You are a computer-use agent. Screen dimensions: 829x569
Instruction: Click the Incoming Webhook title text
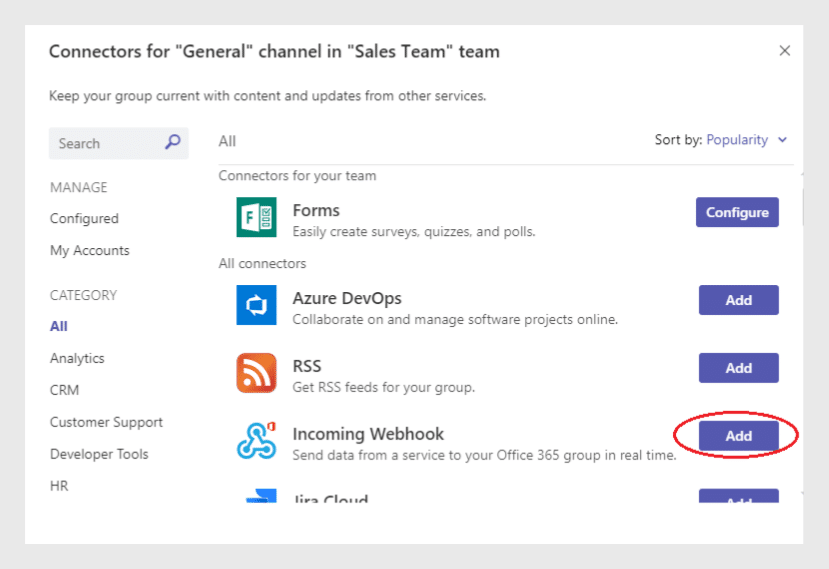pos(368,434)
